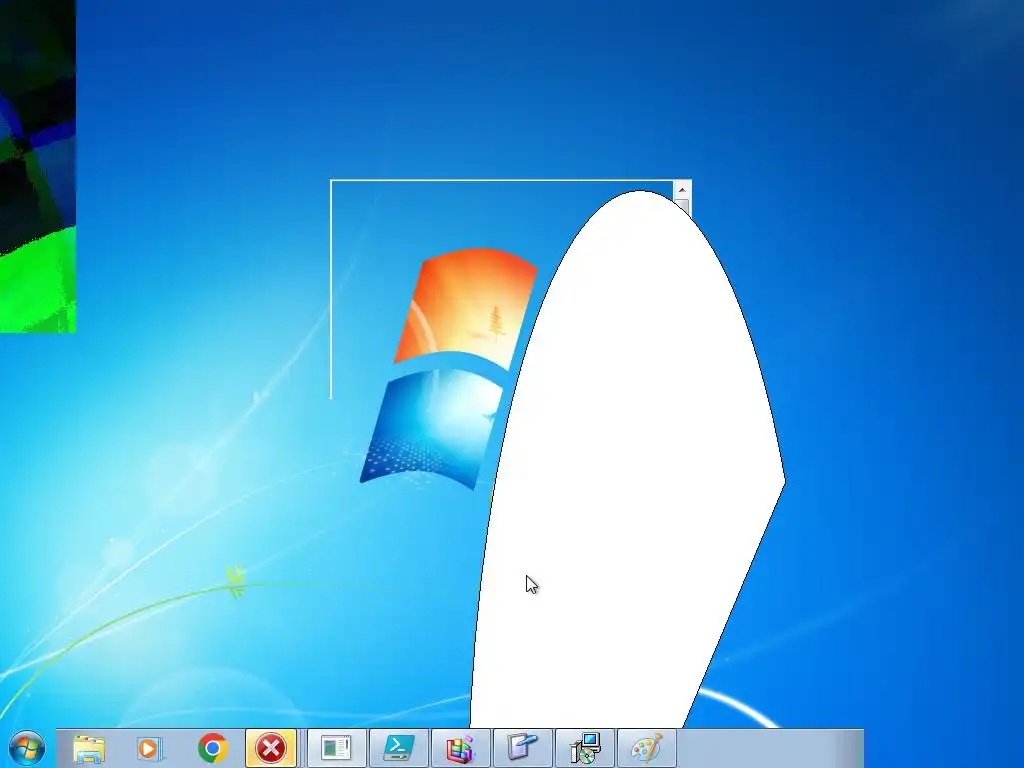
Task: Open the Task Manager-style window taskbar button
Action: coord(336,748)
